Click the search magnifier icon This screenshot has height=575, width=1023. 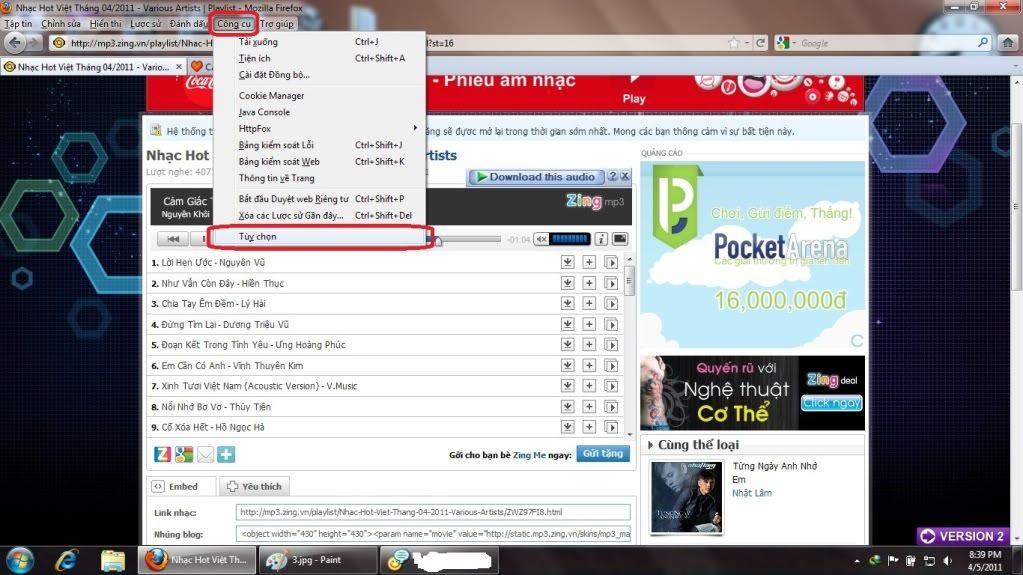point(983,43)
